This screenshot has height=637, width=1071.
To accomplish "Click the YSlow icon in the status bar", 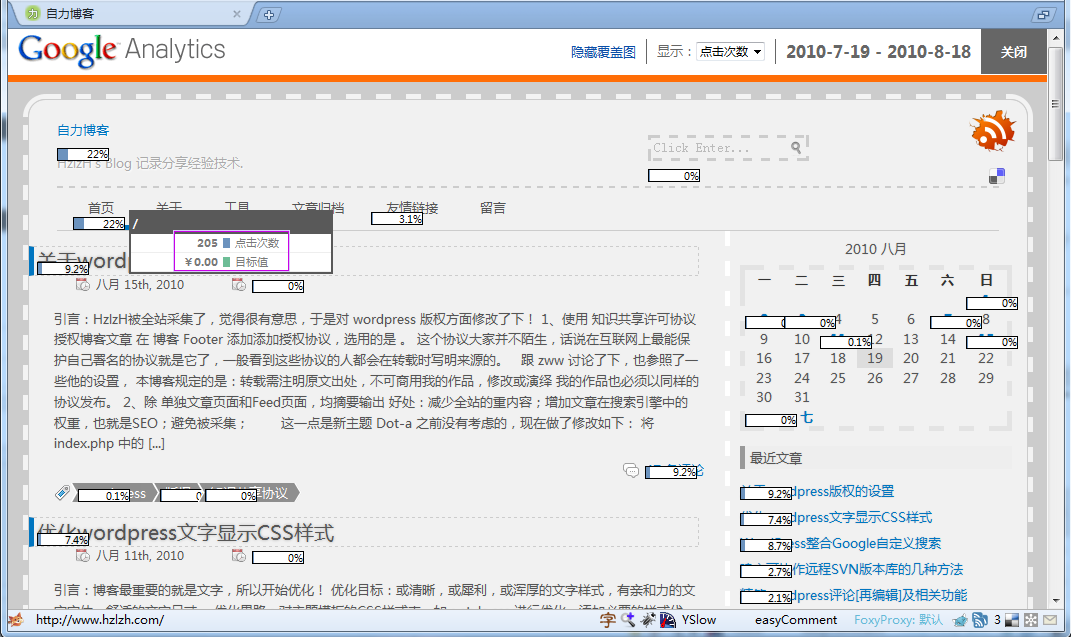I will point(668,621).
